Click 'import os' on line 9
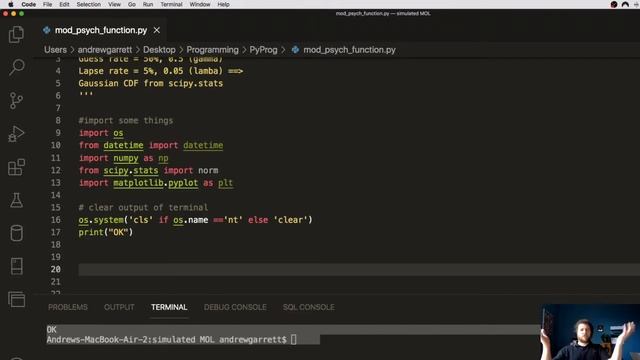This screenshot has width=640, height=360. 101,133
